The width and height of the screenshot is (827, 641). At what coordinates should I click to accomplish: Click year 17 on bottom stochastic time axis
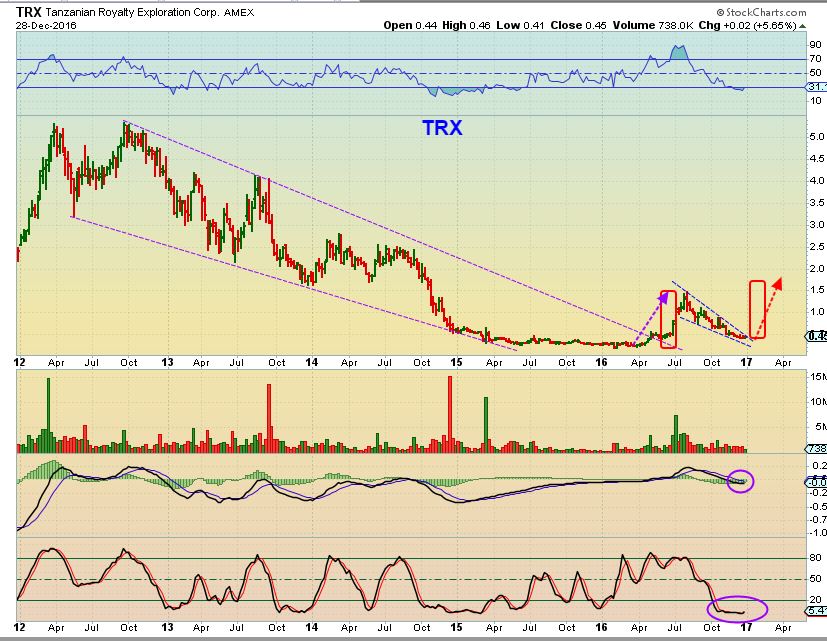tap(746, 627)
